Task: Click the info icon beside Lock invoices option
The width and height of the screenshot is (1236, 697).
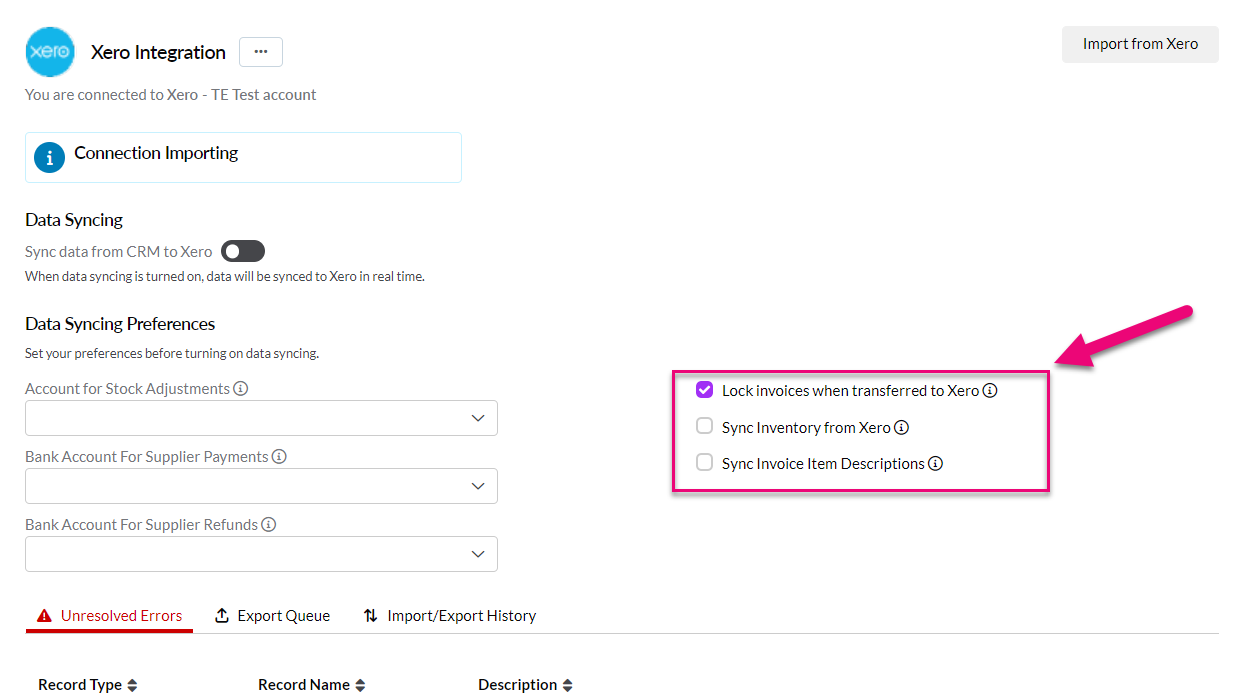Action: (990, 390)
